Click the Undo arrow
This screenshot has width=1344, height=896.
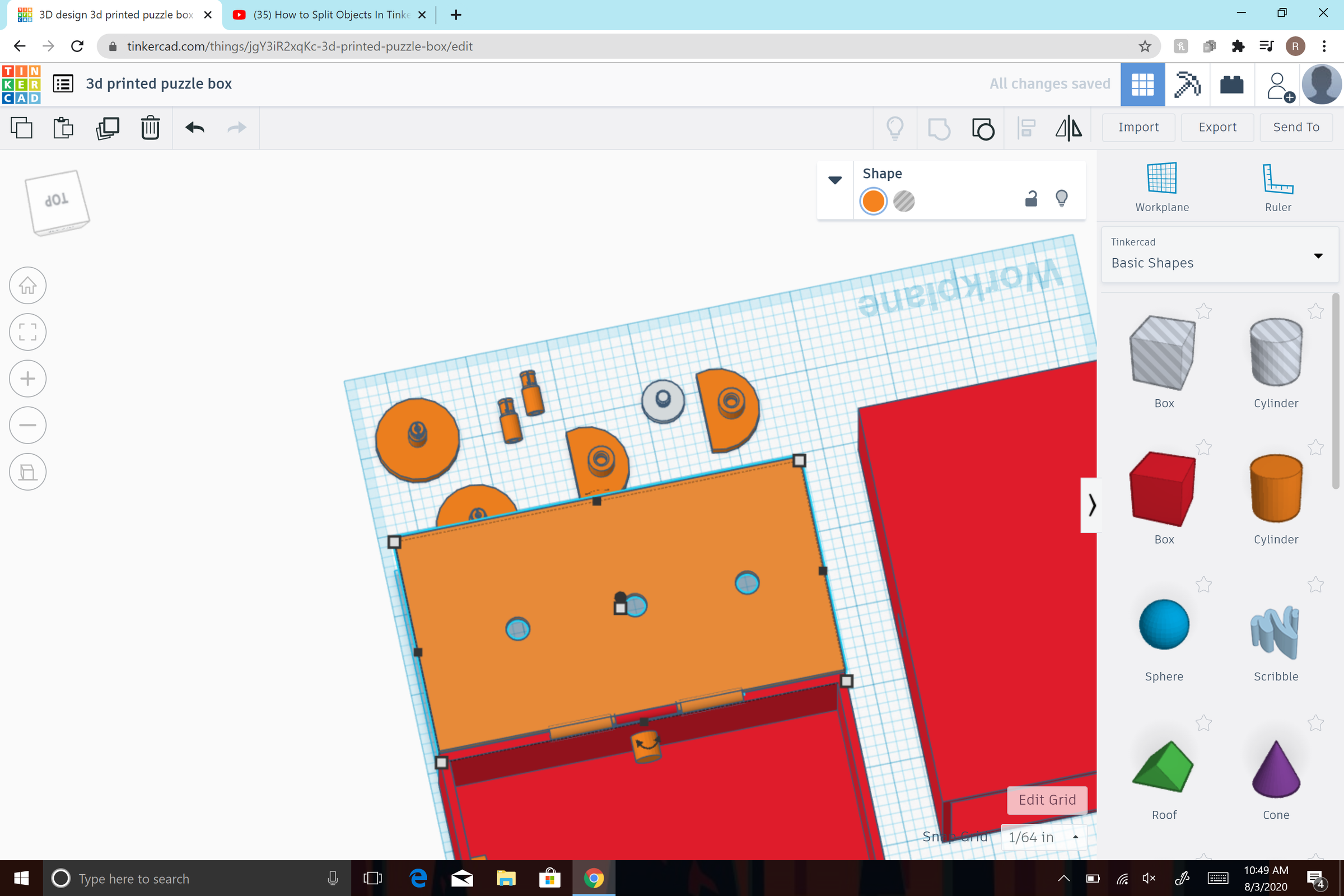tap(195, 128)
